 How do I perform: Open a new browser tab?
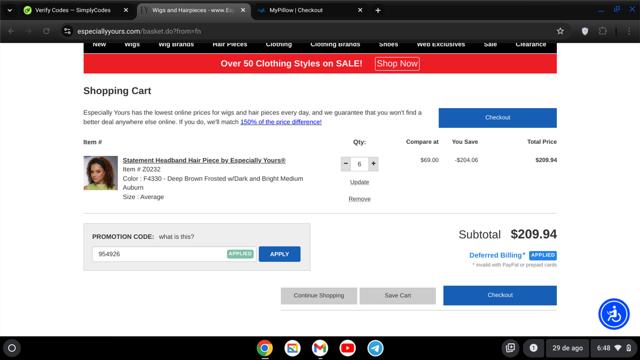pyautogui.click(x=378, y=10)
